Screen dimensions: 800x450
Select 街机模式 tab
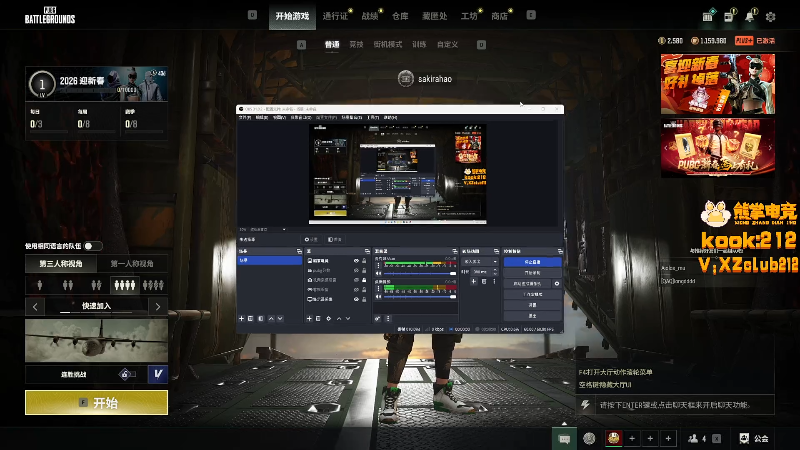[388, 44]
